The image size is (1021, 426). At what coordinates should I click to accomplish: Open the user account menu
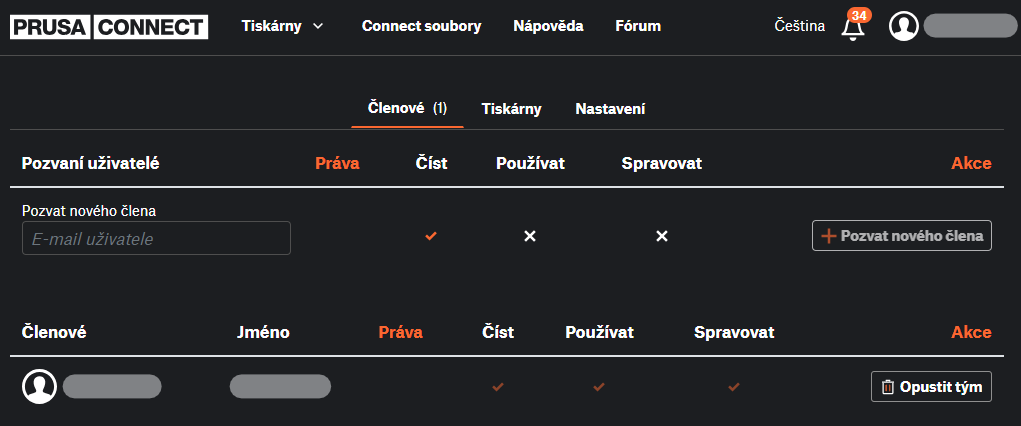(x=968, y=26)
